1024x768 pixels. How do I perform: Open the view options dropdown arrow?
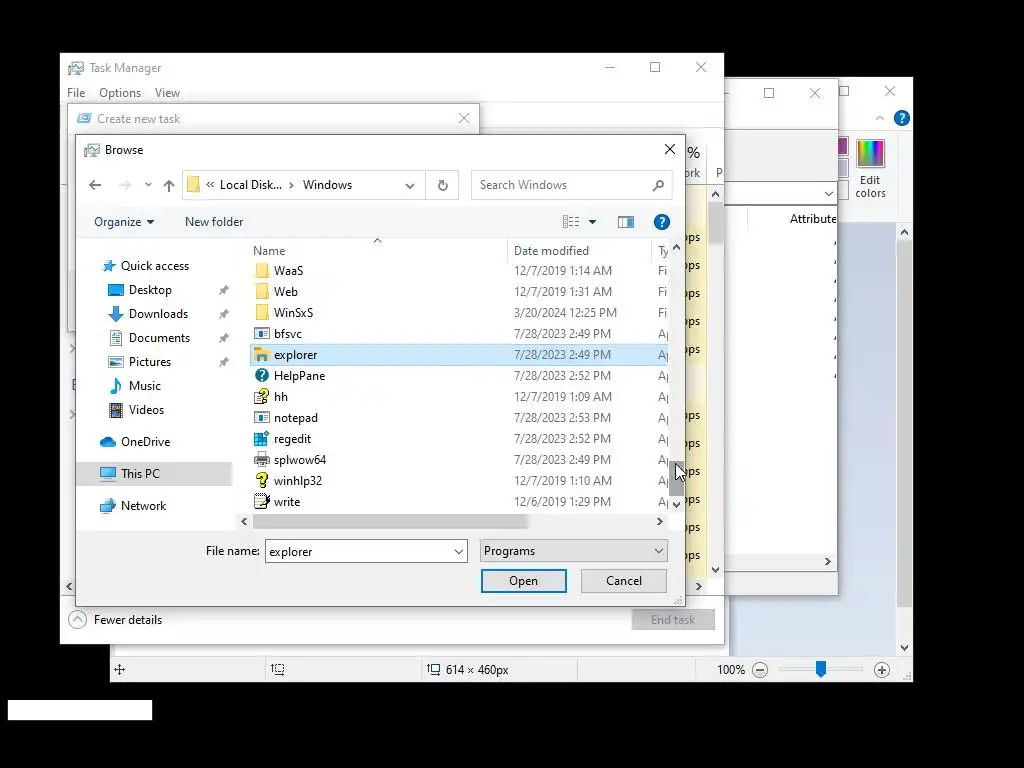pos(592,222)
